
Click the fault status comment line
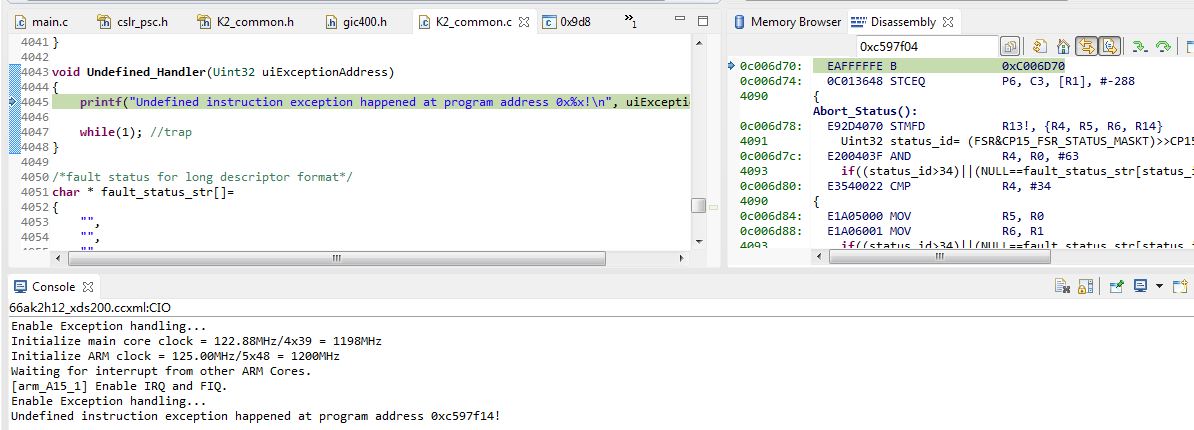202,177
